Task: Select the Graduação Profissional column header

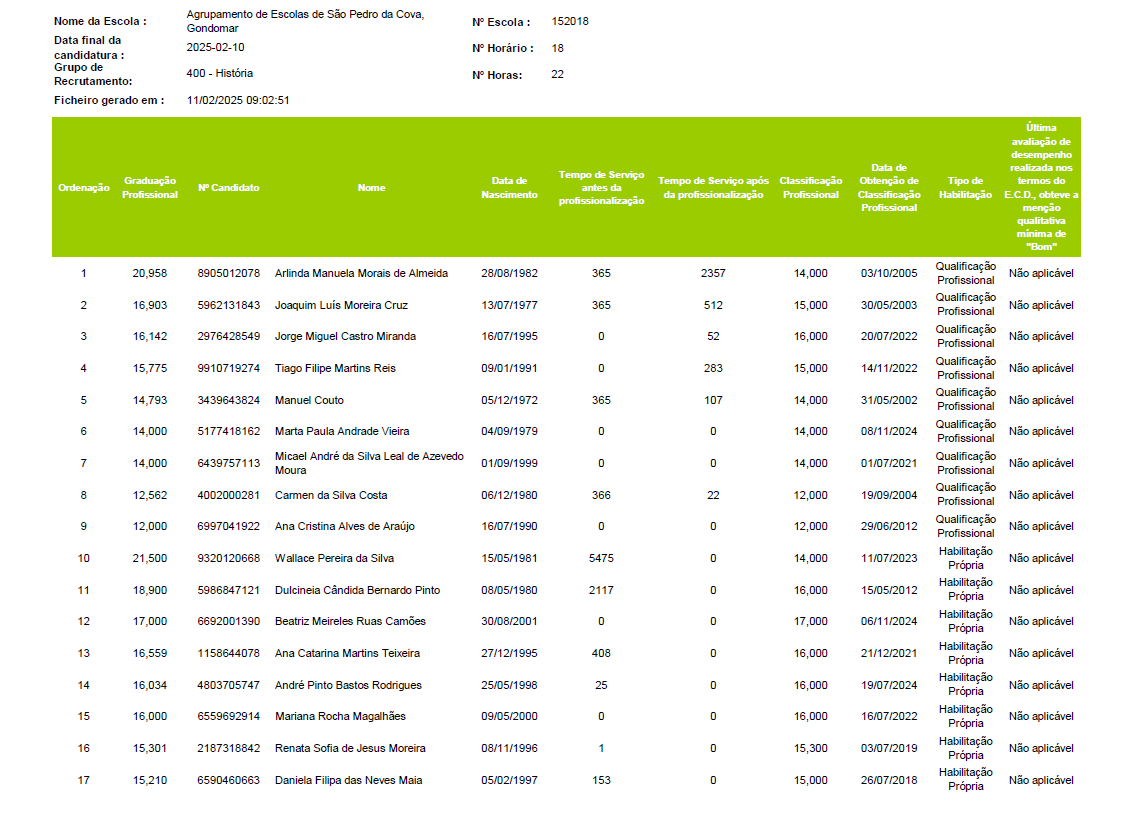Action: click(x=150, y=188)
